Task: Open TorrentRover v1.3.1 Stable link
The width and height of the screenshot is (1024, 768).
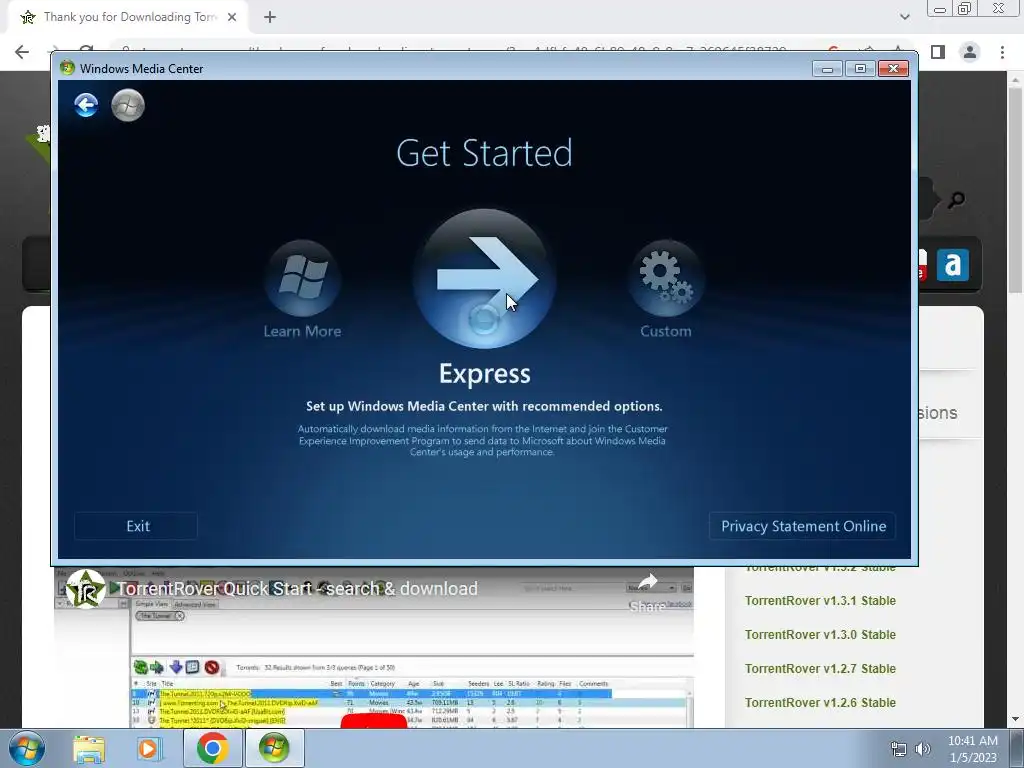Action: 820,601
